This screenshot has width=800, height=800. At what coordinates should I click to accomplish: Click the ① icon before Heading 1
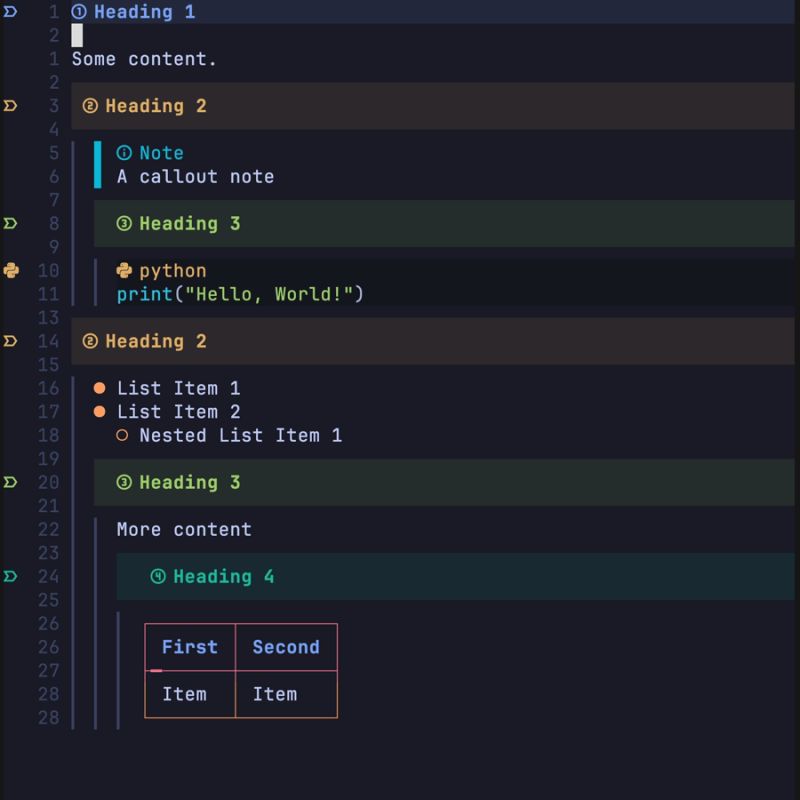(78, 12)
